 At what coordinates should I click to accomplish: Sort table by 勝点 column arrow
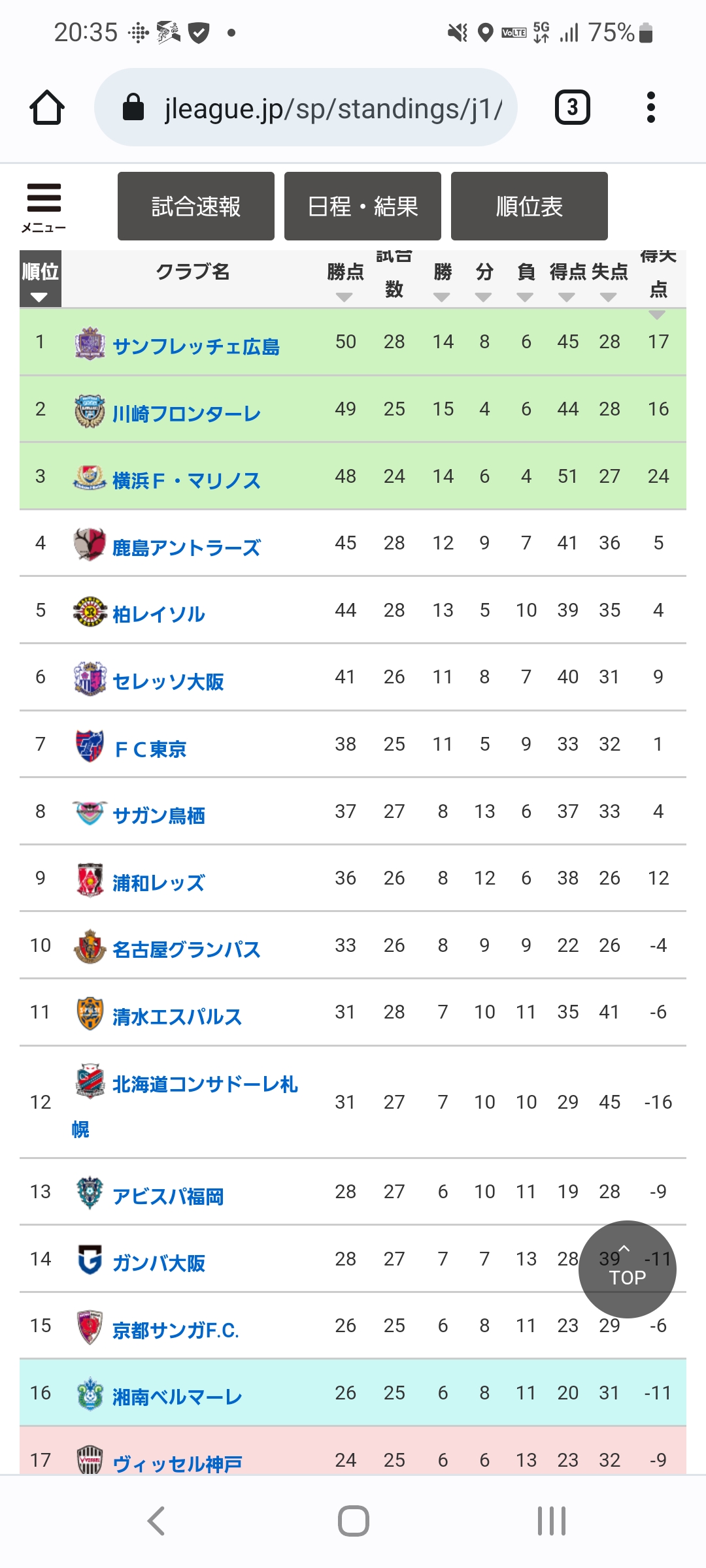pos(345,297)
